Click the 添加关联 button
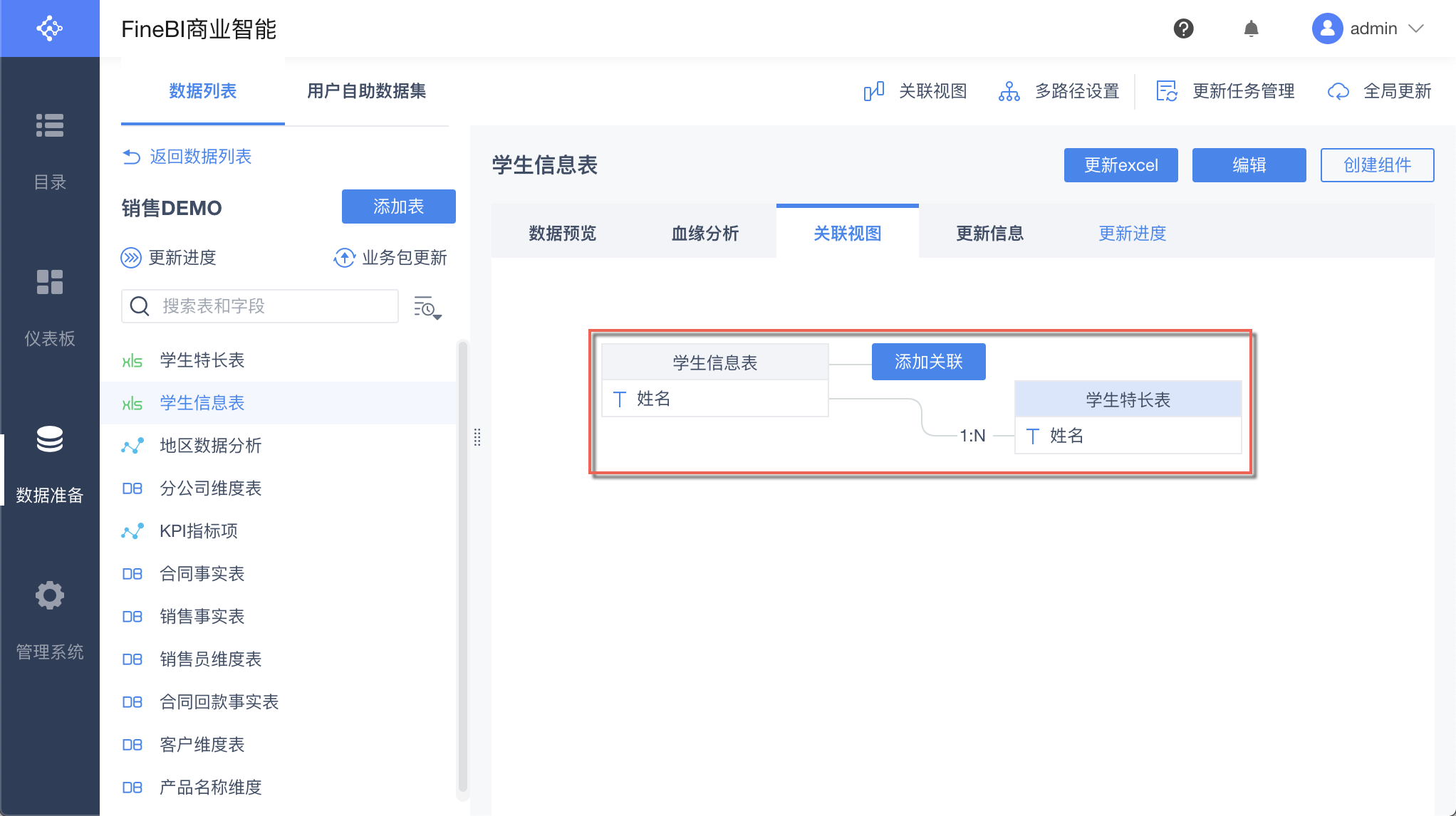1456x816 pixels. (x=928, y=362)
